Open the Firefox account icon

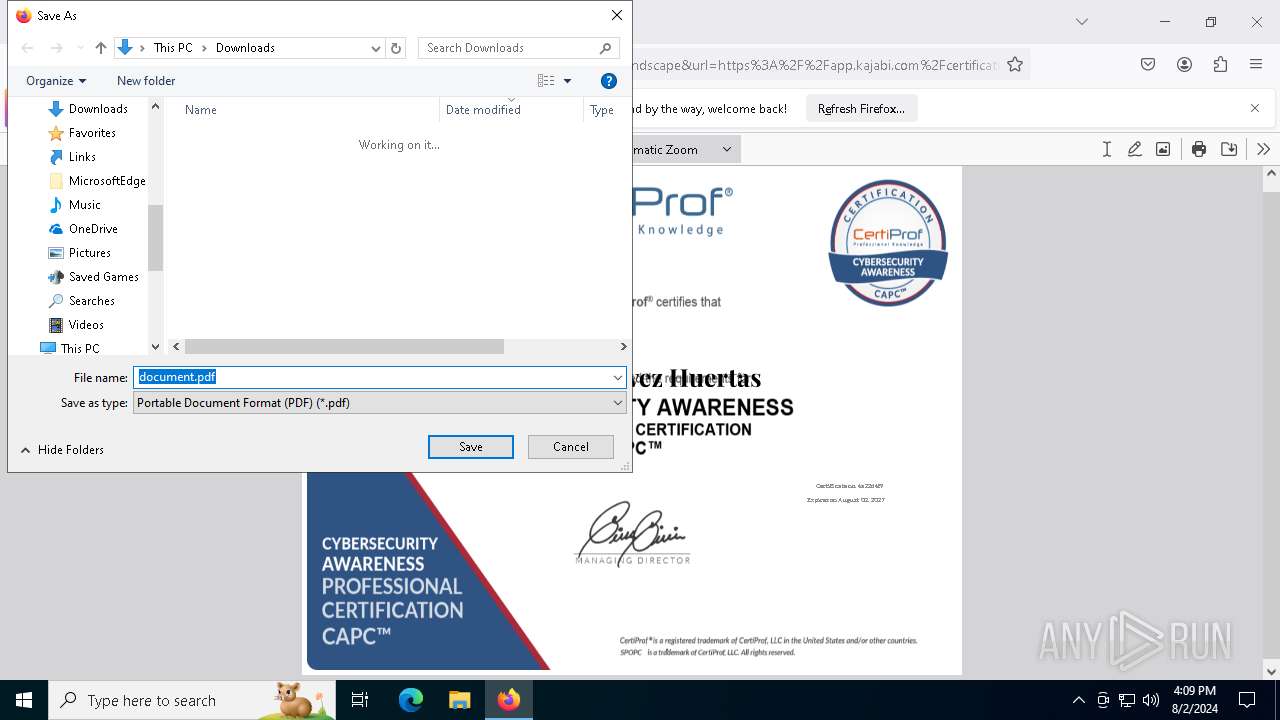(1184, 65)
